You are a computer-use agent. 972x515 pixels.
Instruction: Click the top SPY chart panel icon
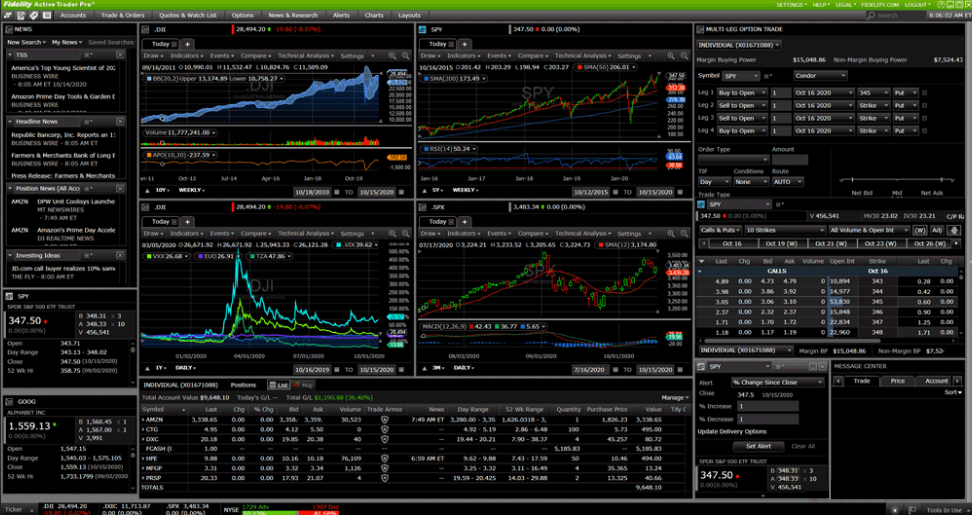coord(422,29)
